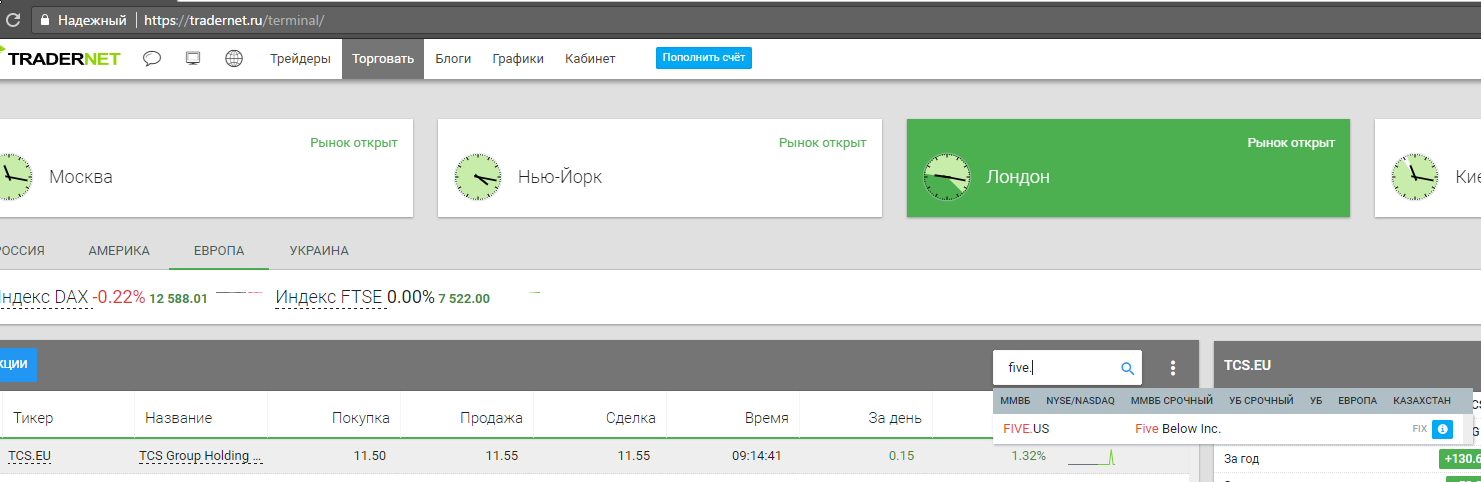Sort by Тикер column header
1481x482 pixels.
pyautogui.click(x=34, y=418)
